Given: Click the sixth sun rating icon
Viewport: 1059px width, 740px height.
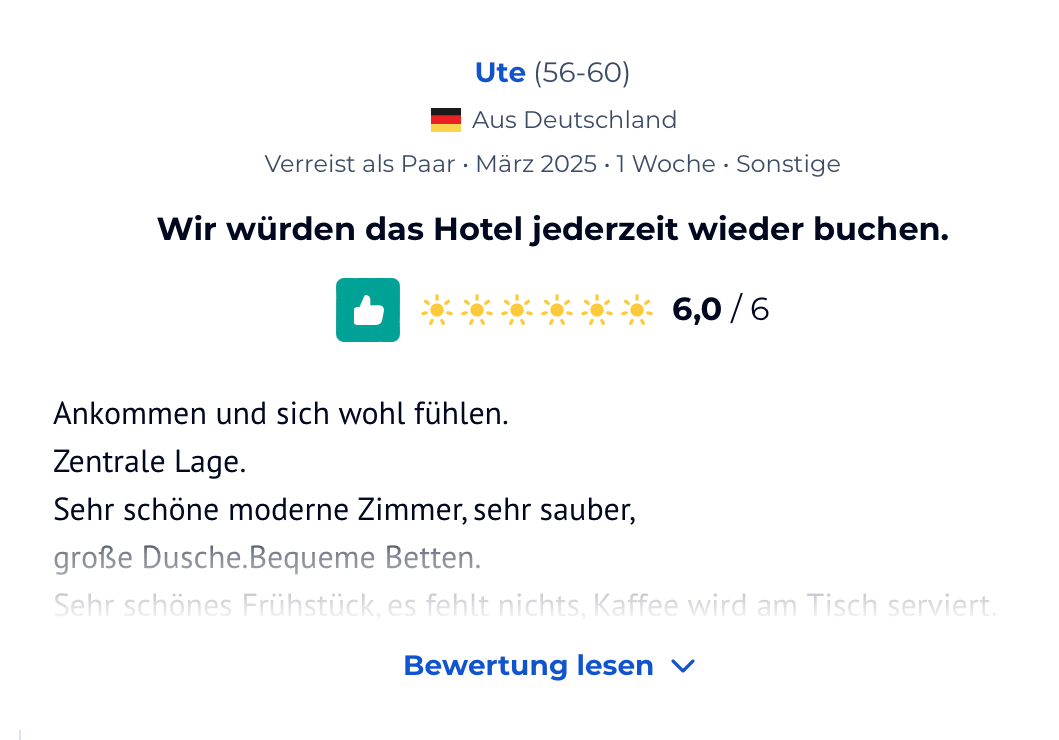Looking at the screenshot, I should point(635,310).
